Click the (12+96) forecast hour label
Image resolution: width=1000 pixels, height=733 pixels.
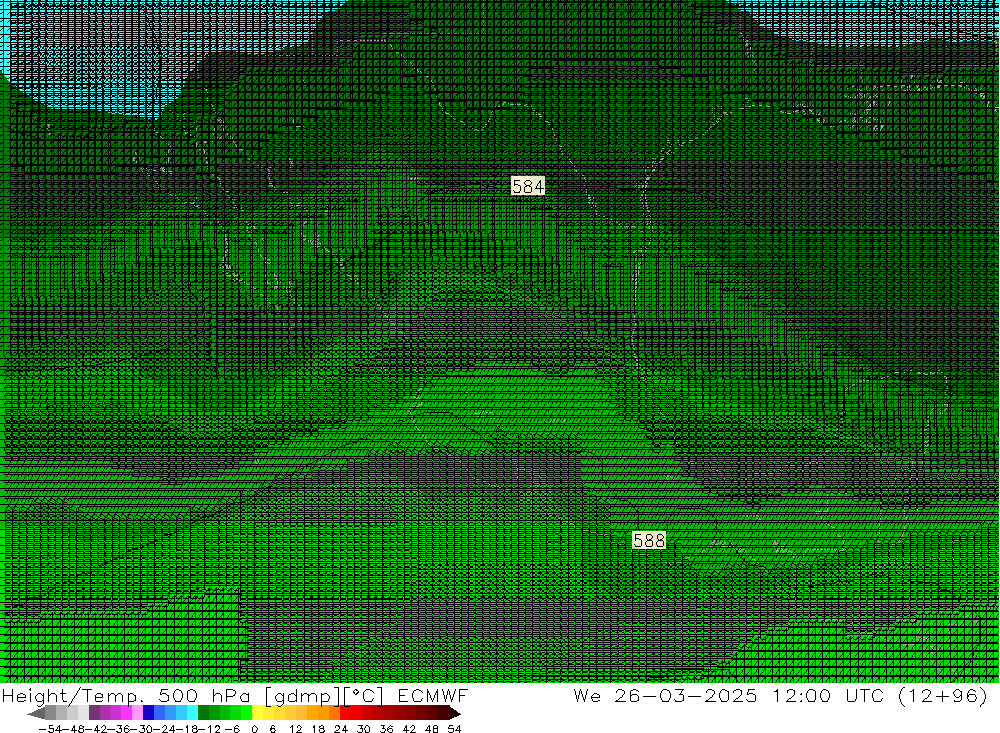pos(943,695)
